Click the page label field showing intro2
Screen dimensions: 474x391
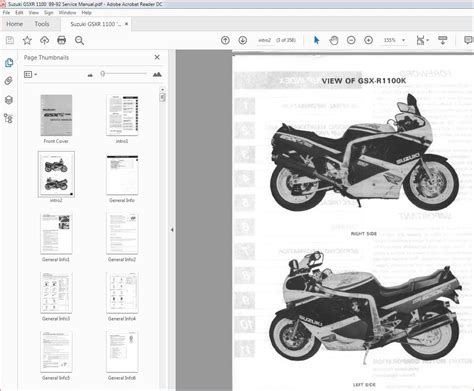265,40
